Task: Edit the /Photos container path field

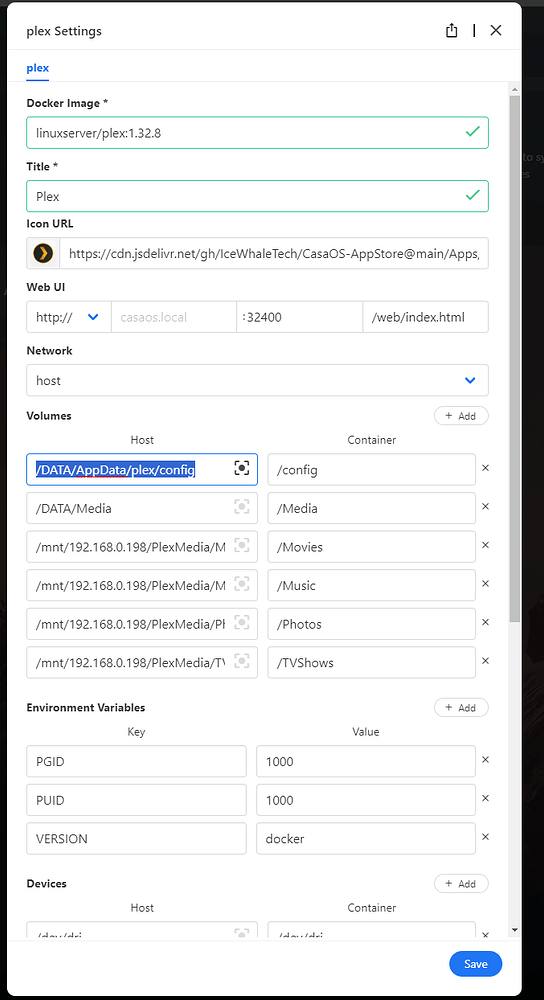Action: click(372, 624)
